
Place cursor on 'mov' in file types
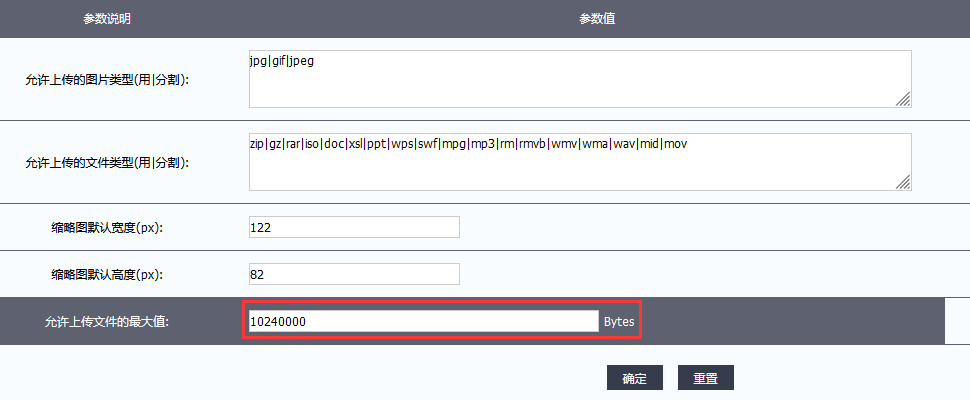click(x=676, y=144)
